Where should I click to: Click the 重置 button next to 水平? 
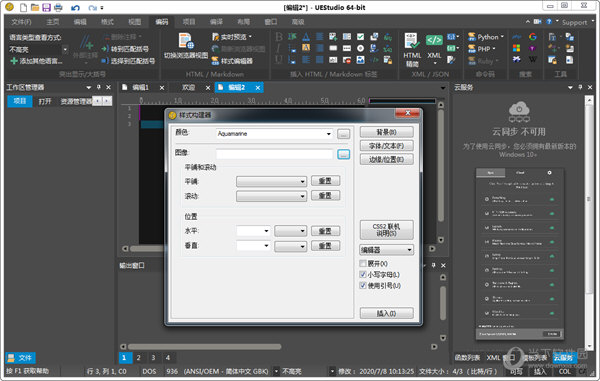[325, 231]
